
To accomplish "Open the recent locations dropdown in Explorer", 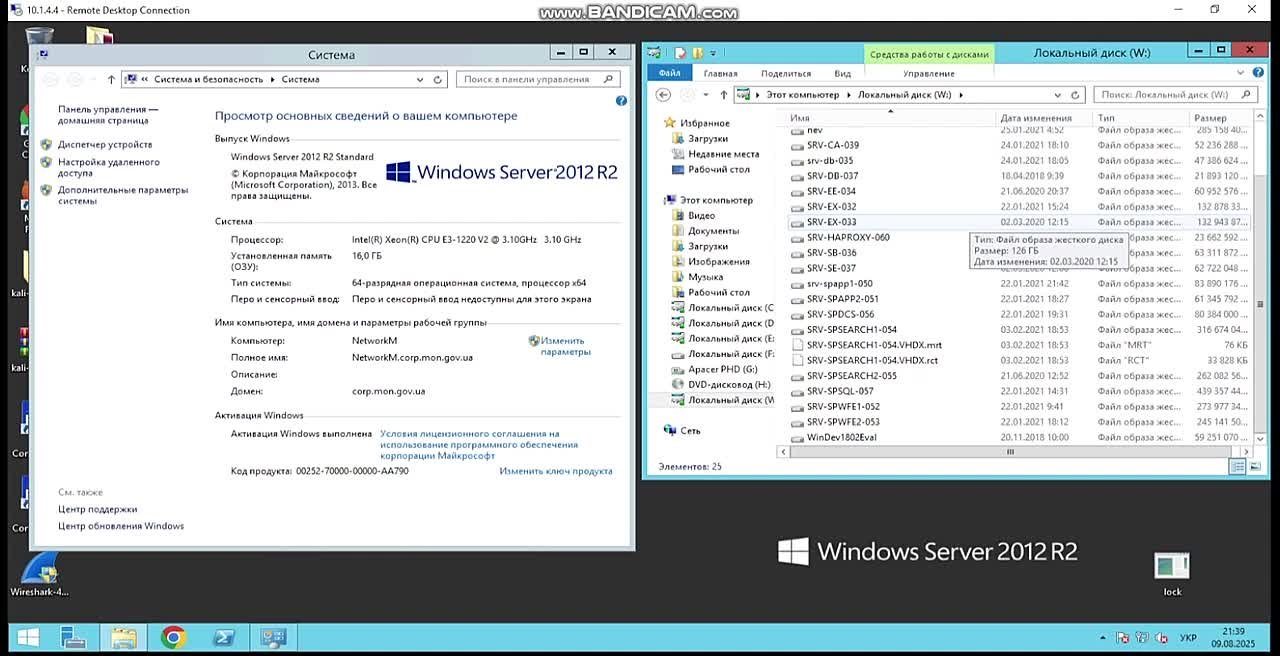I will point(706,95).
